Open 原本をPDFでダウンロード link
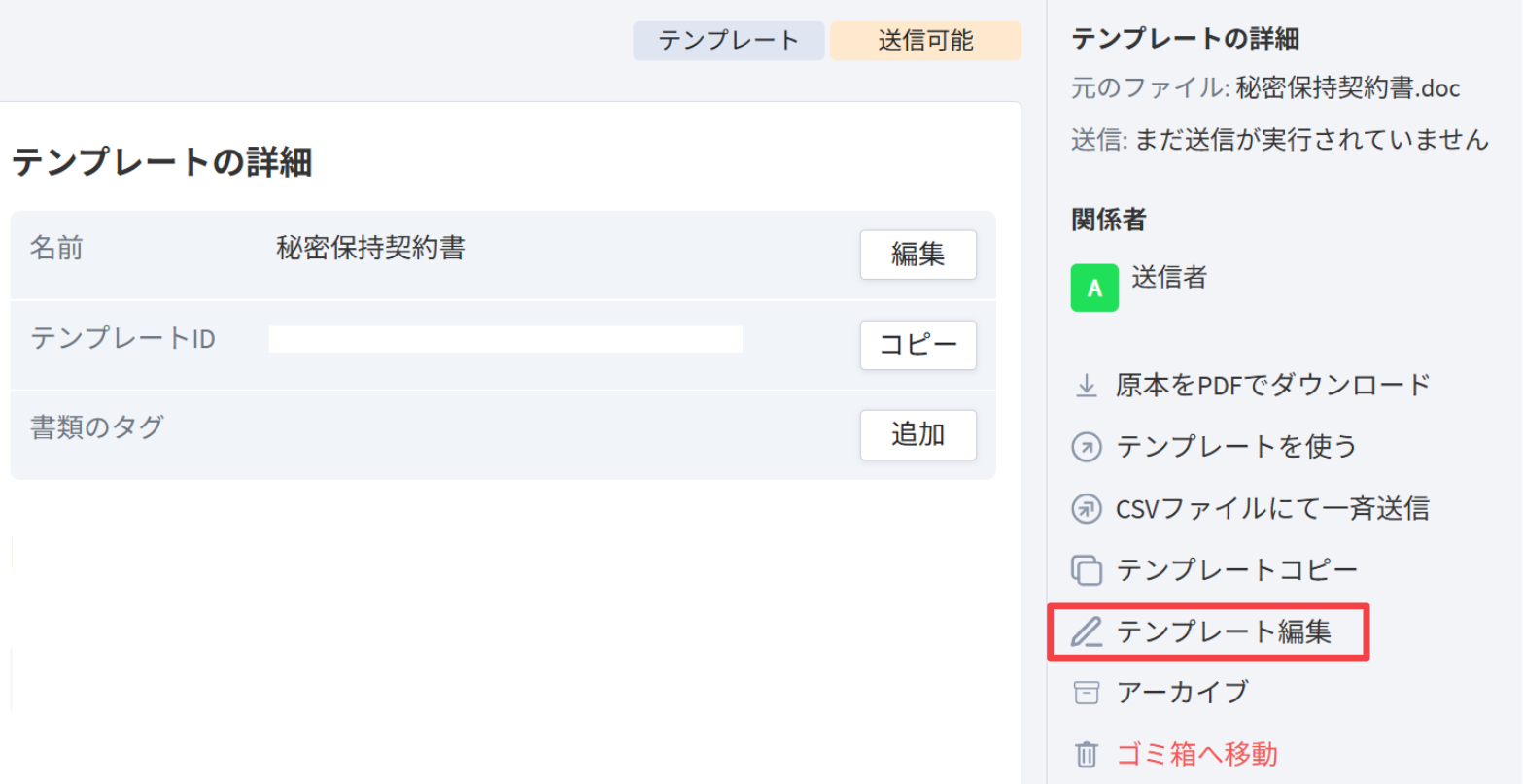 point(1273,386)
